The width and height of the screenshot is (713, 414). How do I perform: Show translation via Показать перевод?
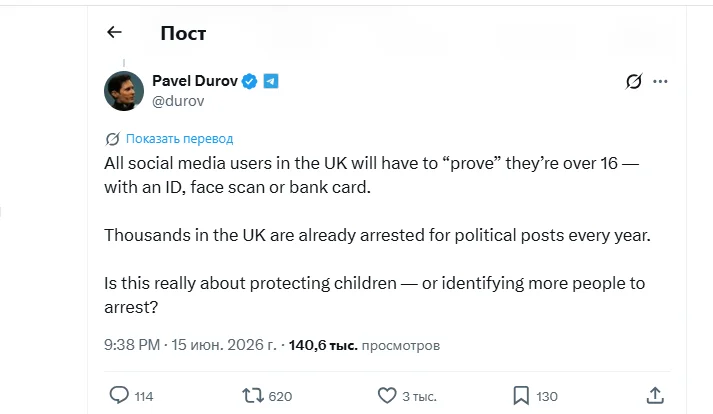coord(180,139)
